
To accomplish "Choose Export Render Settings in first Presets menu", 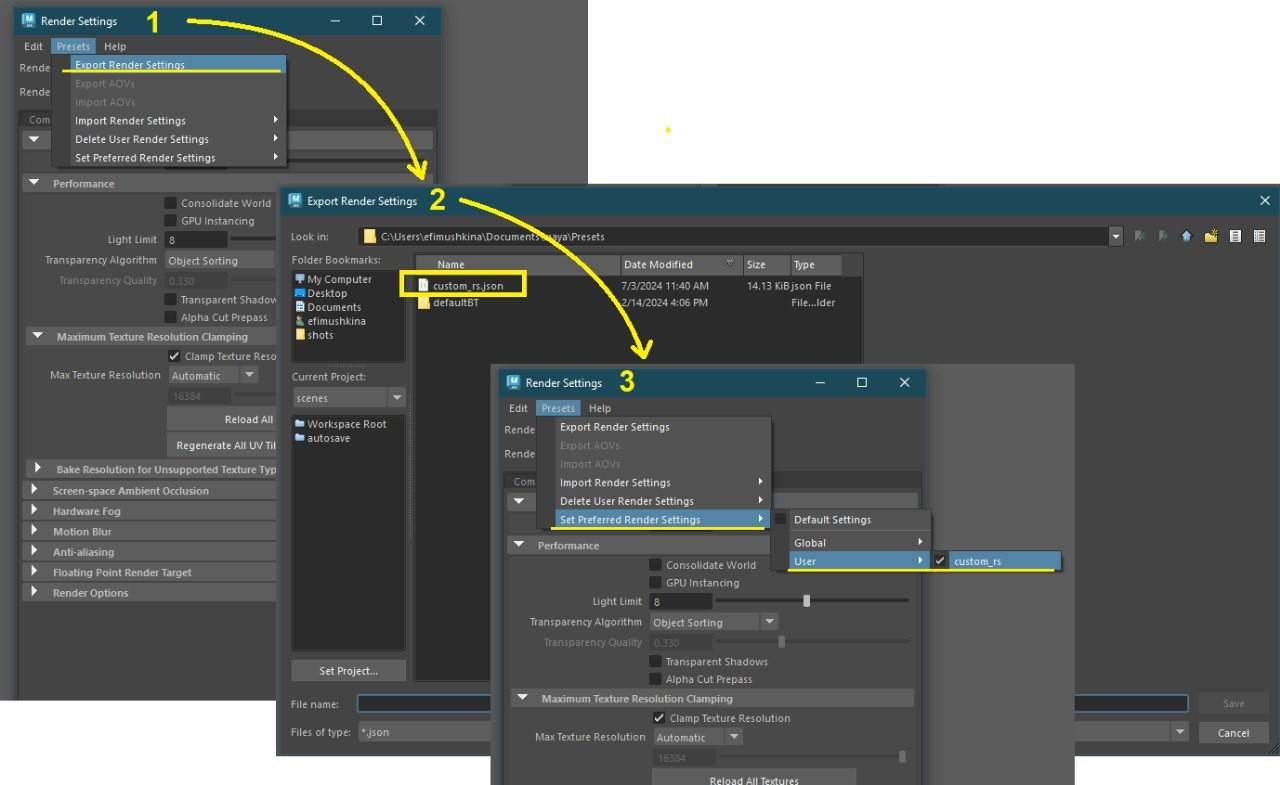I will point(130,65).
